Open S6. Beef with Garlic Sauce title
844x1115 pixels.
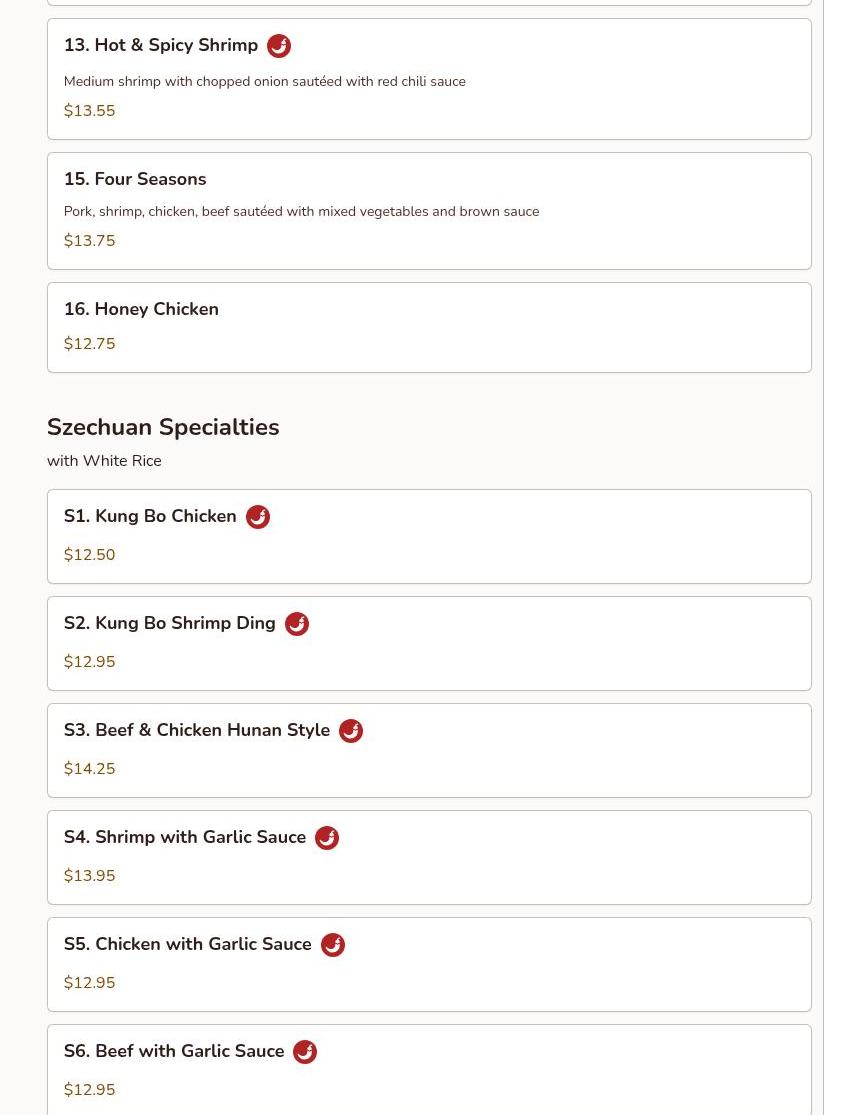pos(174,1051)
